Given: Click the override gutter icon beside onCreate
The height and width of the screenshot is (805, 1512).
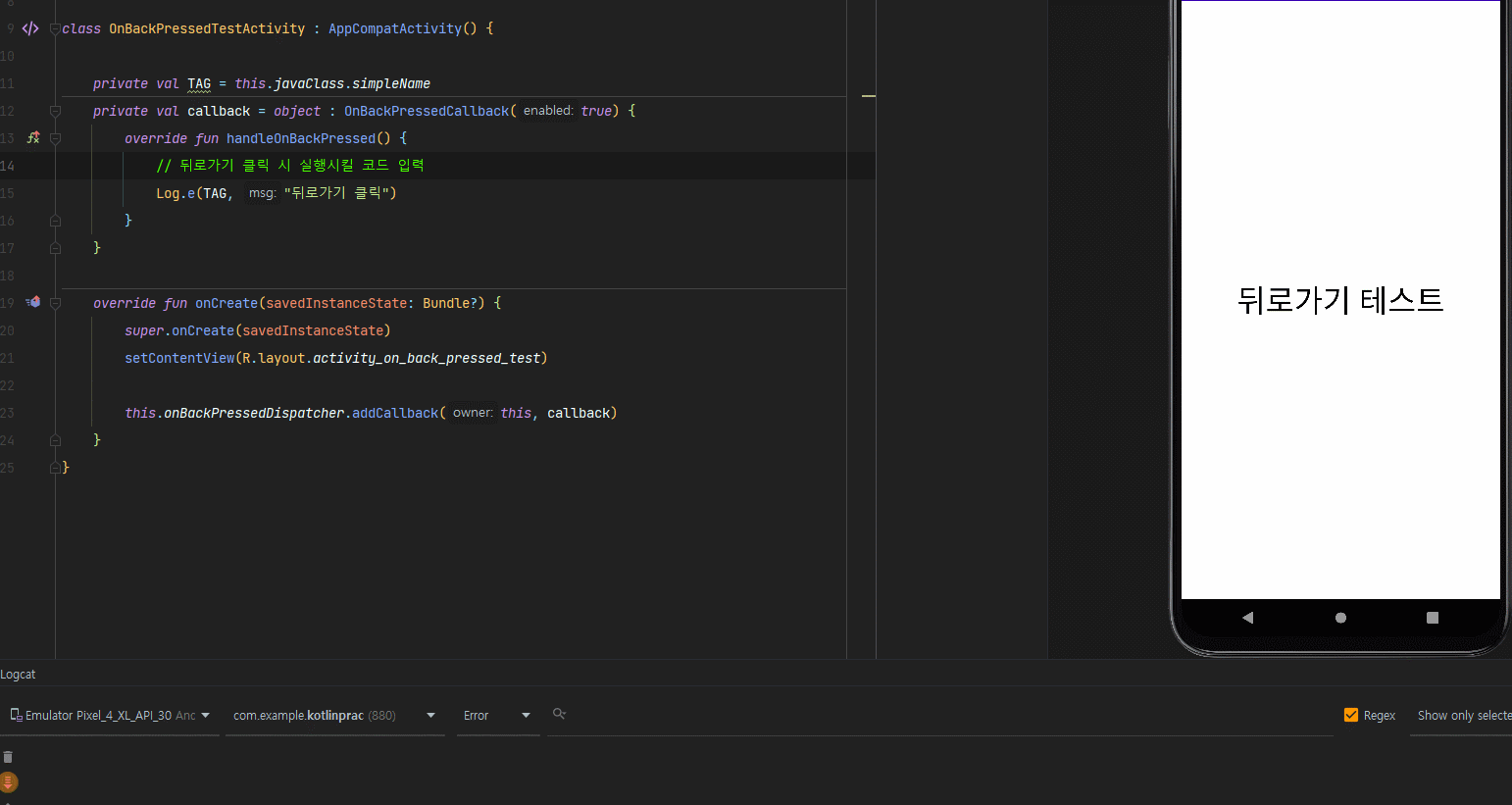Looking at the screenshot, I should (33, 303).
